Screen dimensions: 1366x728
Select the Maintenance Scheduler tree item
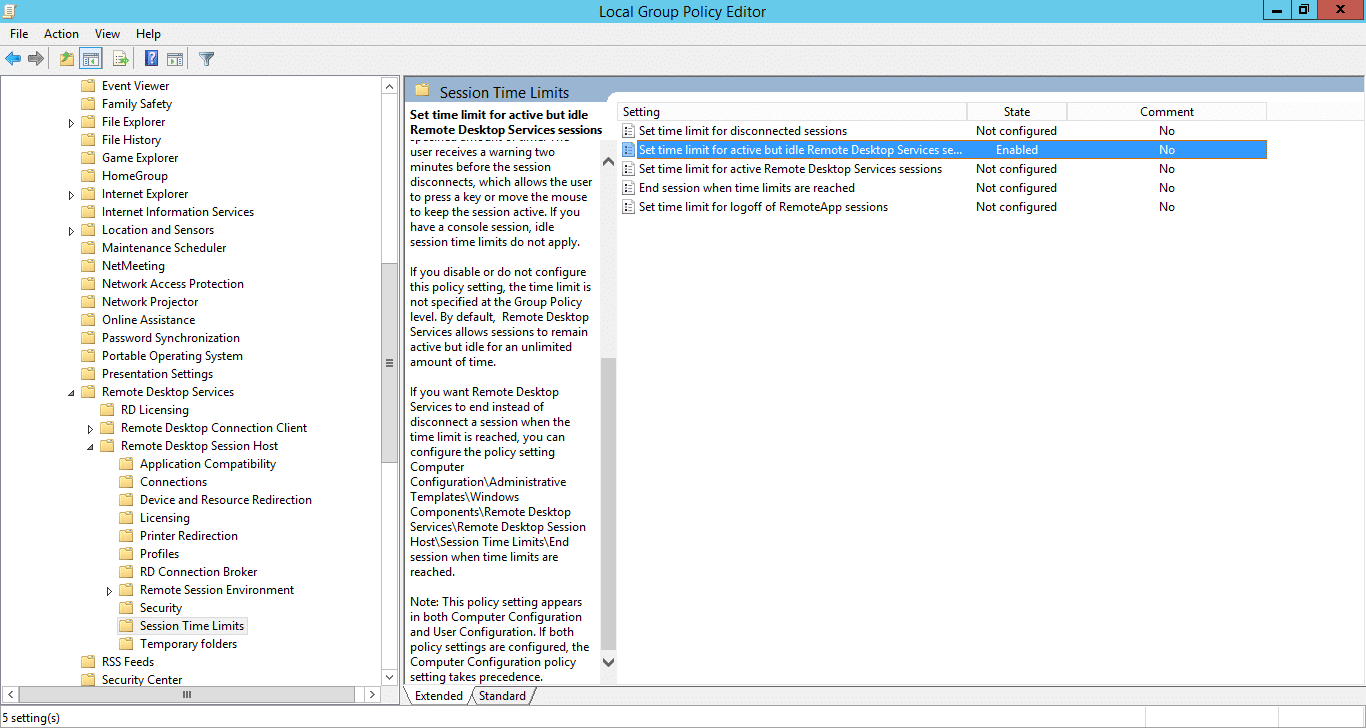164,248
